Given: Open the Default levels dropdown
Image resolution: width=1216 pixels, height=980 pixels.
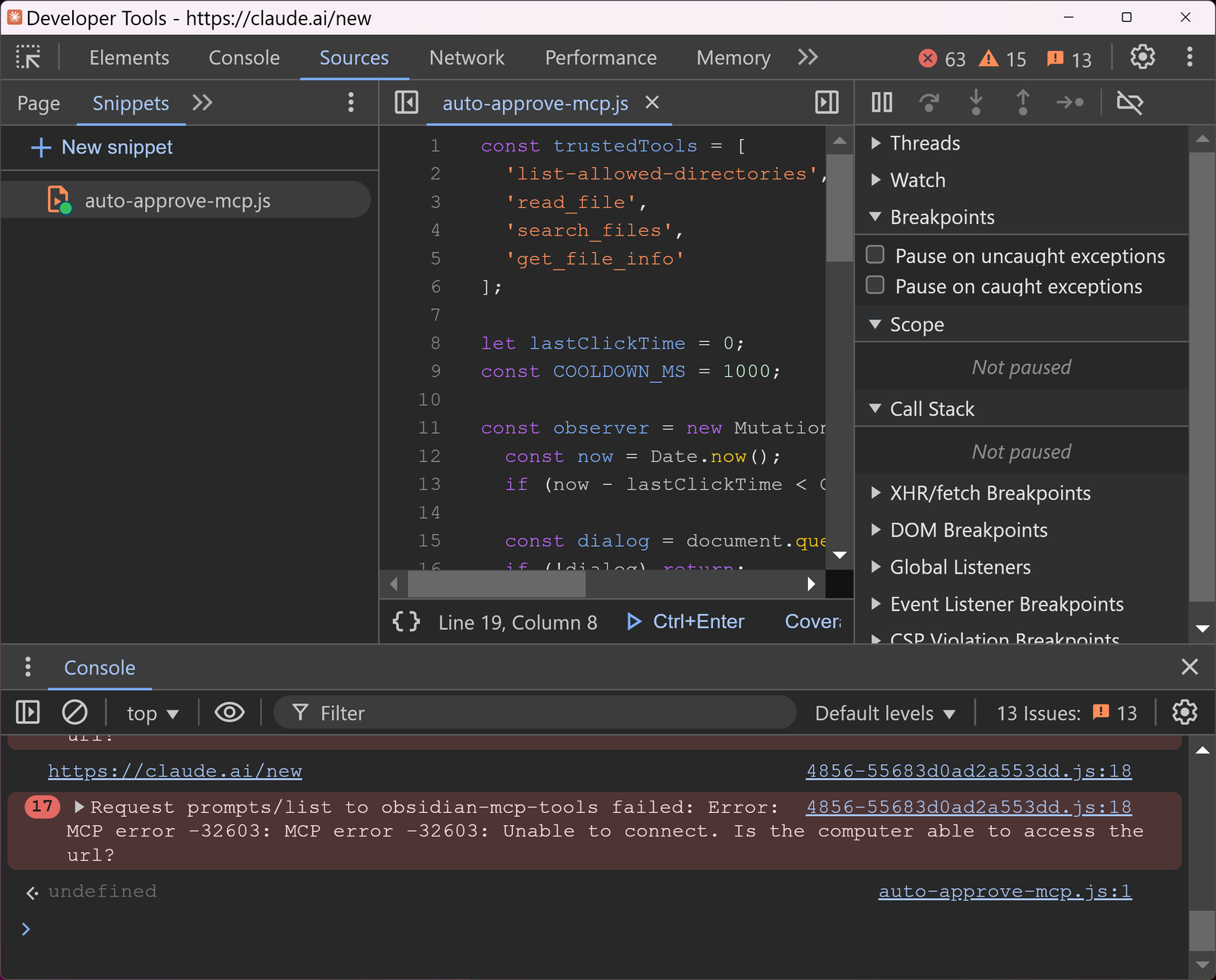Looking at the screenshot, I should click(885, 713).
